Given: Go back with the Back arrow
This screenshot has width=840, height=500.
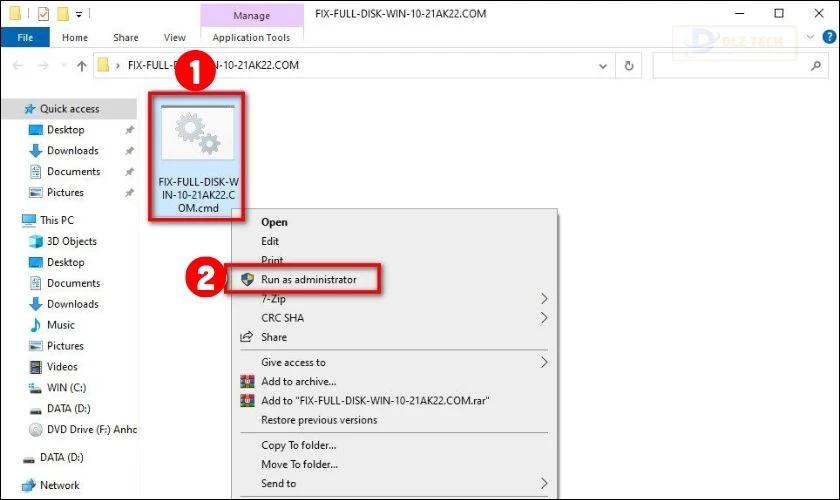Looking at the screenshot, I should pyautogui.click(x=18, y=65).
